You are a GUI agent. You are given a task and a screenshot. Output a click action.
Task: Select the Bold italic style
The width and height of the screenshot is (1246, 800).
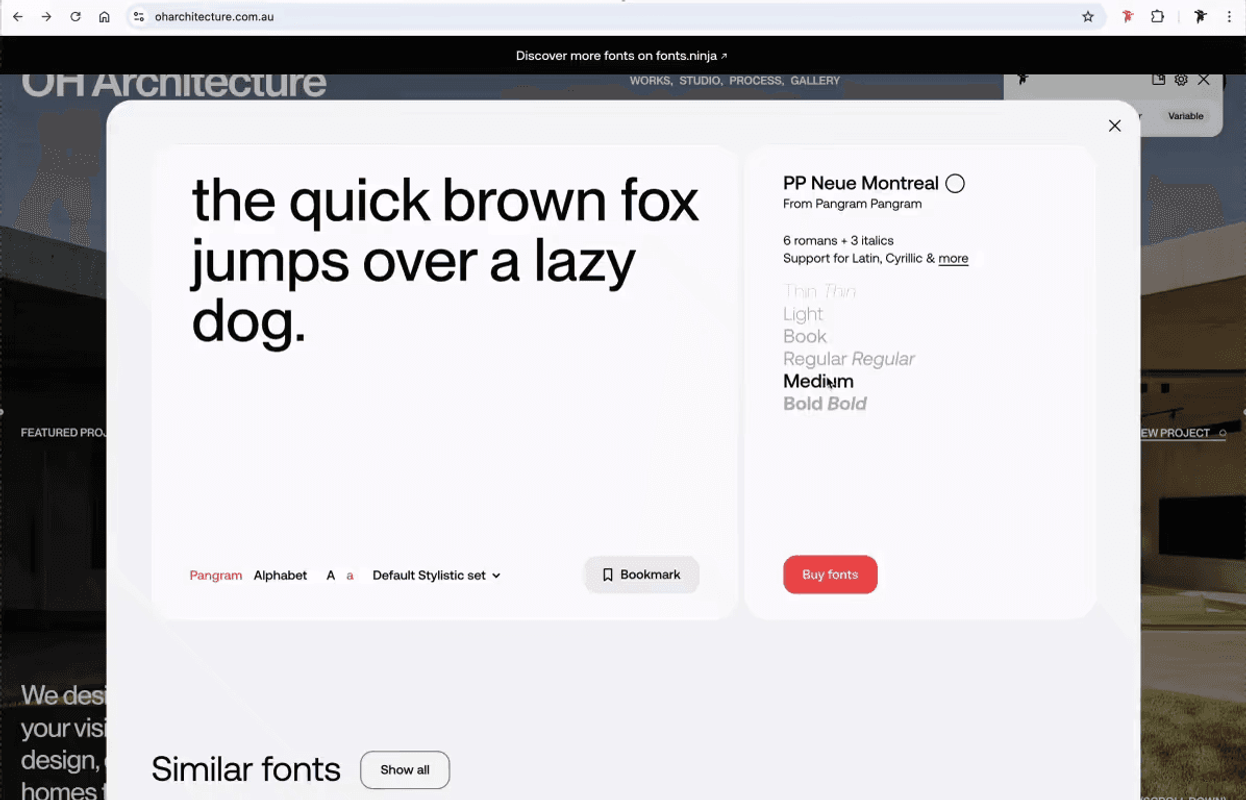pyautogui.click(x=847, y=404)
